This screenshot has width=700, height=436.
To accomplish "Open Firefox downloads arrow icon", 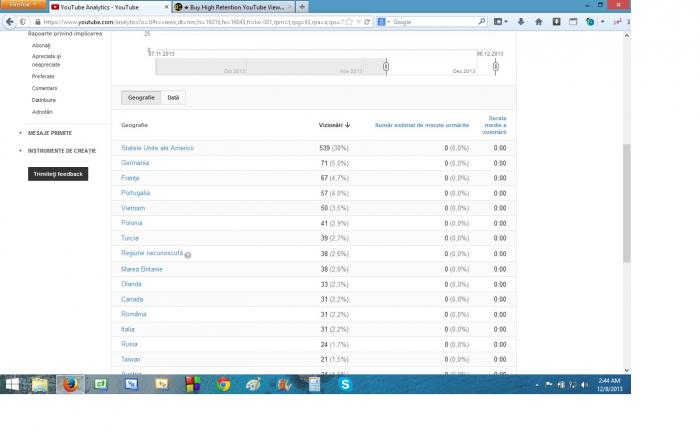I will pos(521,21).
